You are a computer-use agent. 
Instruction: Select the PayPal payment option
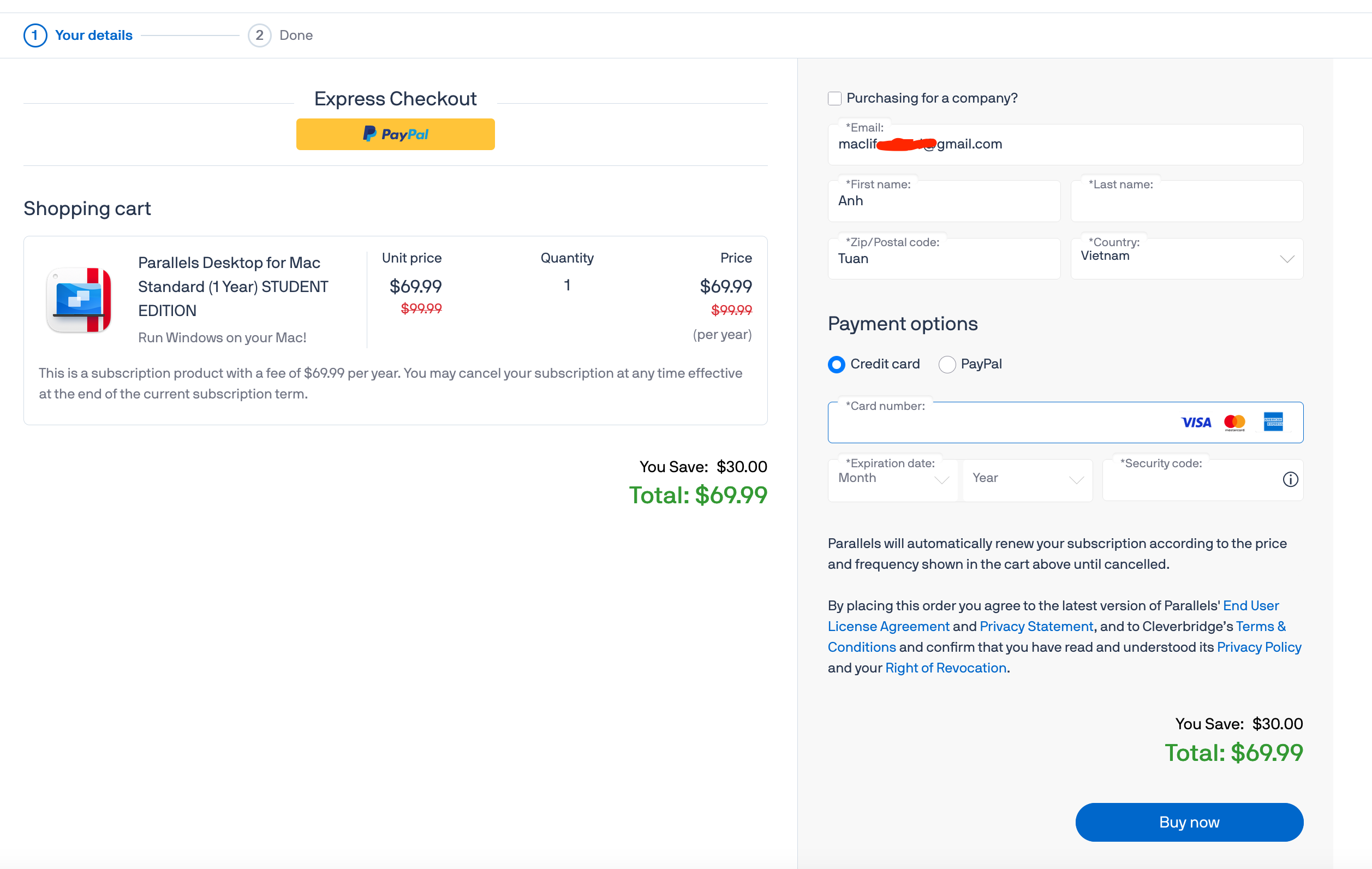(947, 364)
